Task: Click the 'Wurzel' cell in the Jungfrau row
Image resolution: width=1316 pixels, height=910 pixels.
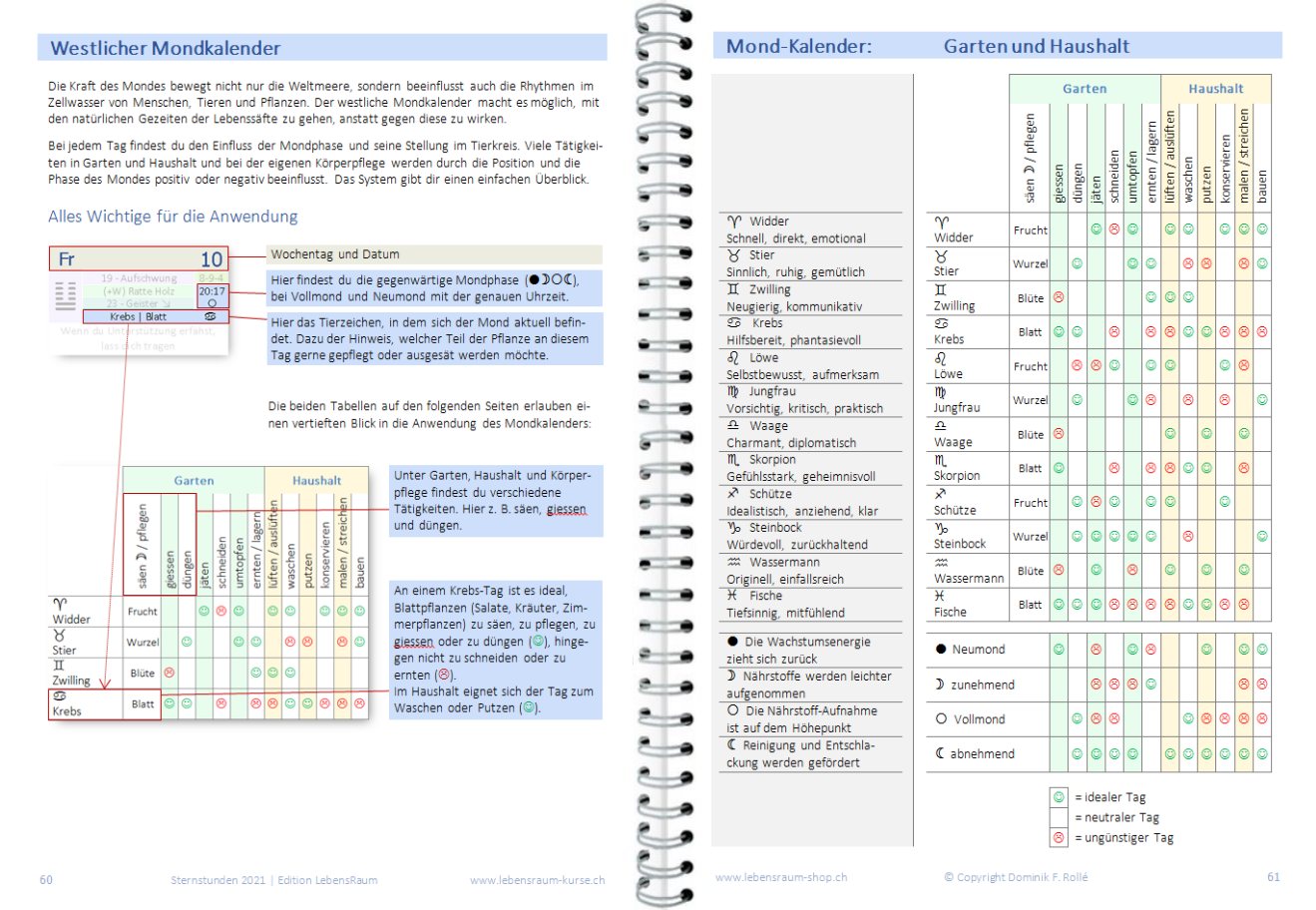Action: point(1030,400)
